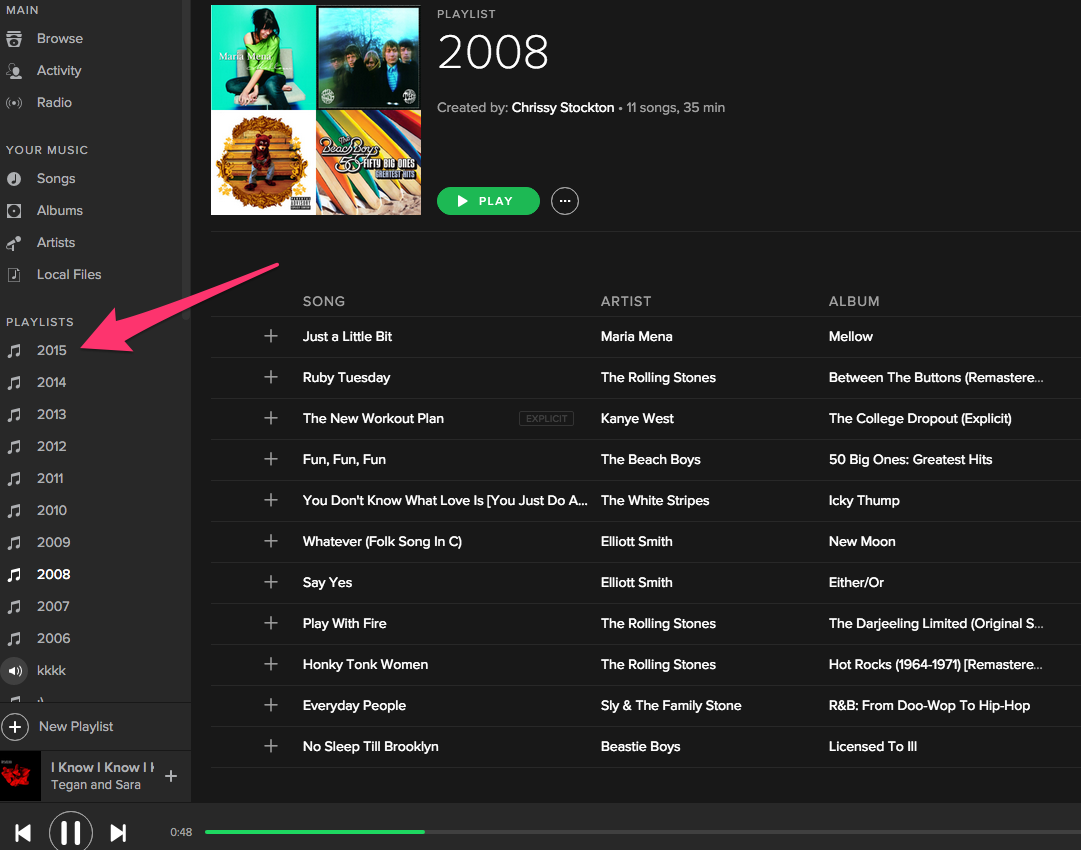1081x850 pixels.
Task: Click music note icon beside 2013
Action: 14,415
